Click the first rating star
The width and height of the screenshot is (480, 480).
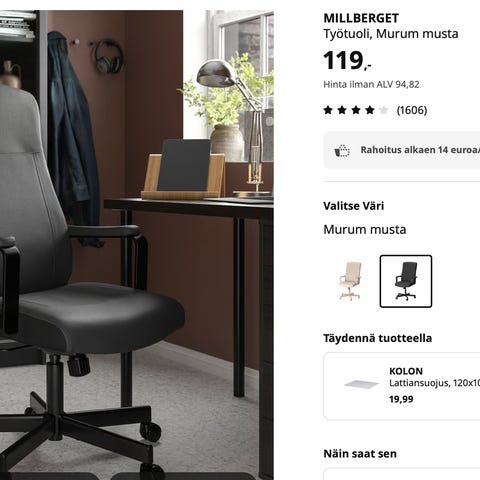coord(328,110)
